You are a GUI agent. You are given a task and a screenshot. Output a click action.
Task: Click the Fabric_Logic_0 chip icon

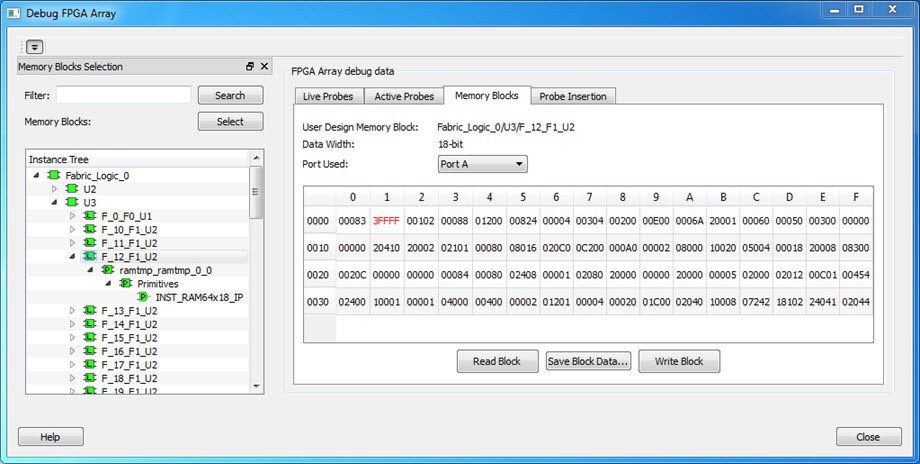54,175
